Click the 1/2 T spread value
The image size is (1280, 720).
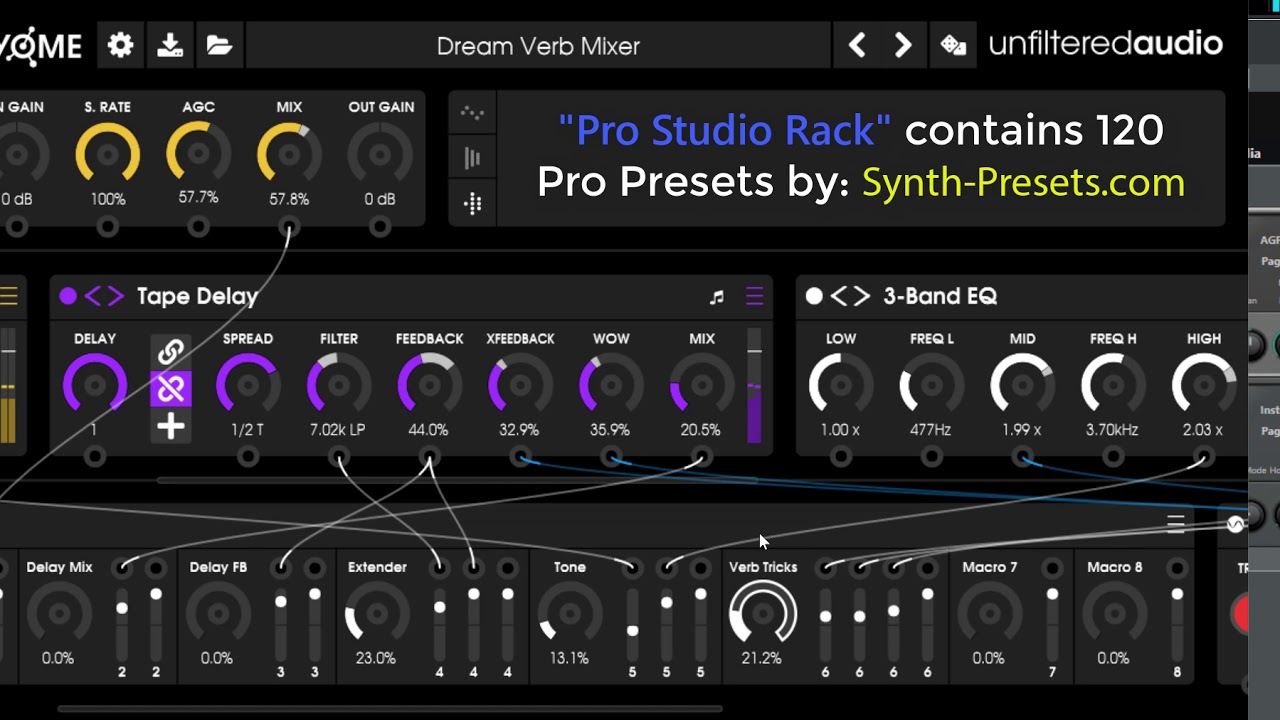(248, 430)
